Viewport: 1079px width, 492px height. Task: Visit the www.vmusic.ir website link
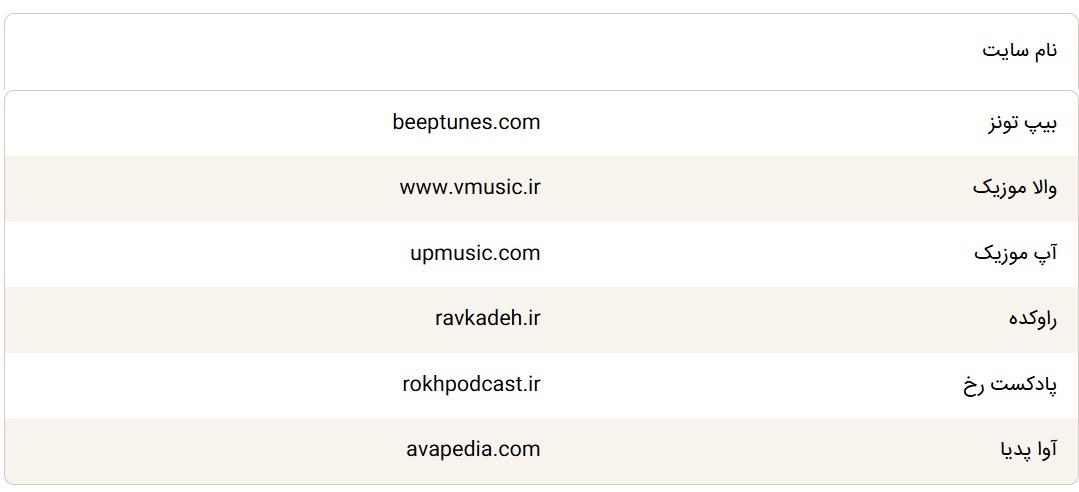[469, 188]
